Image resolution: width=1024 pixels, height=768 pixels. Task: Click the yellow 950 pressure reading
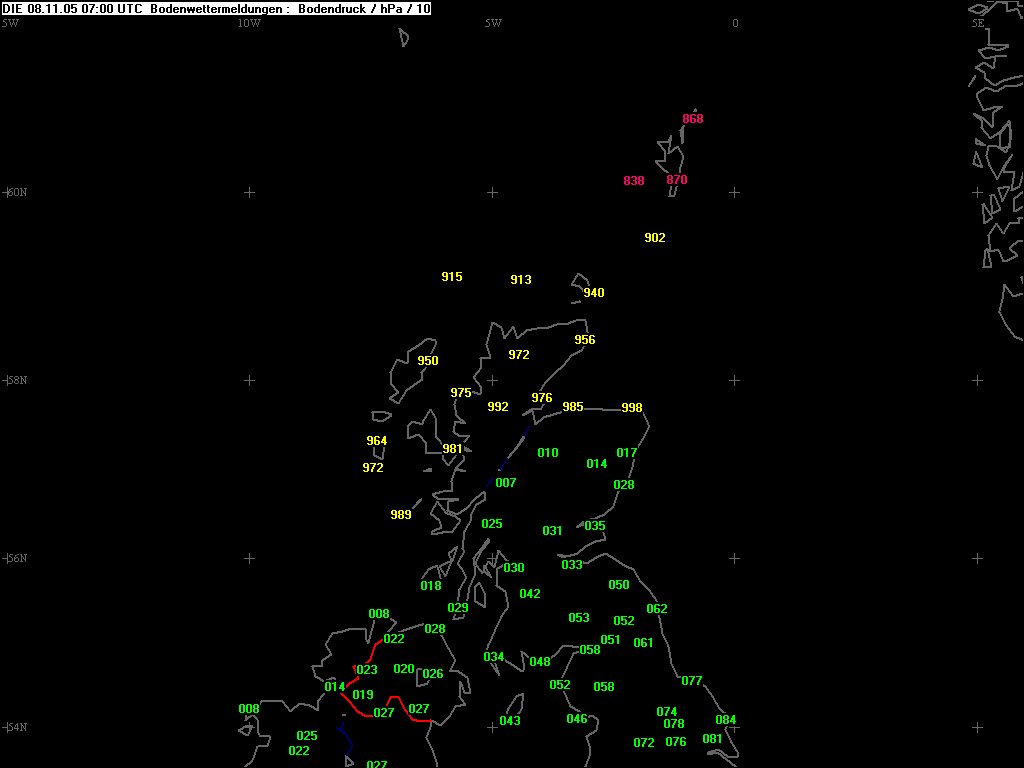(428, 361)
